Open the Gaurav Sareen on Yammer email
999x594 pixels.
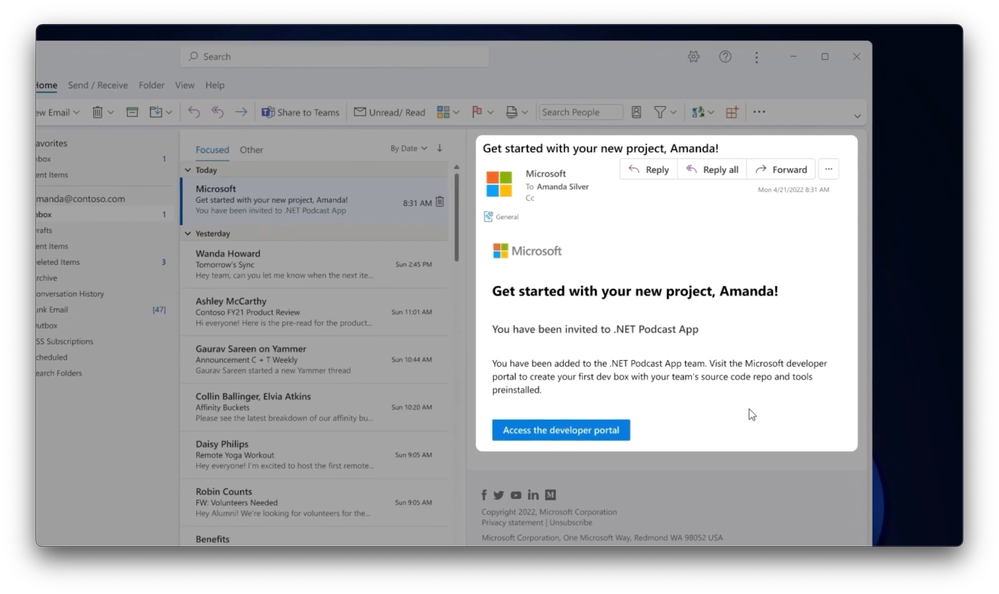tap(314, 359)
